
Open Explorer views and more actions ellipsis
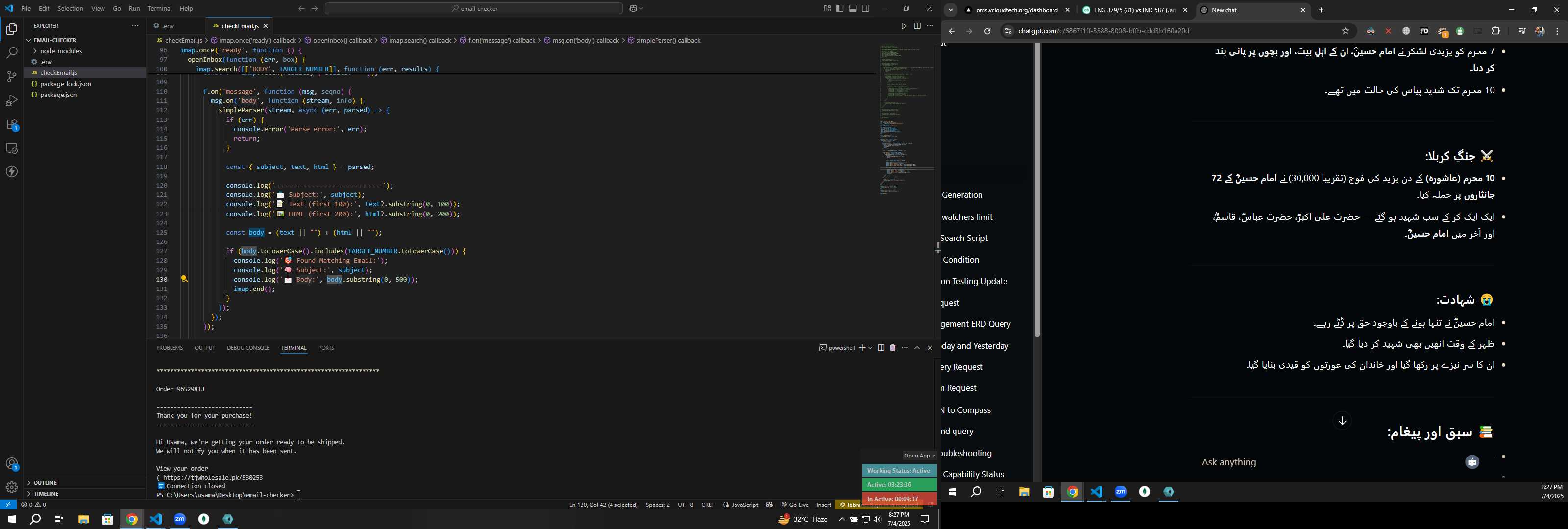135,26
